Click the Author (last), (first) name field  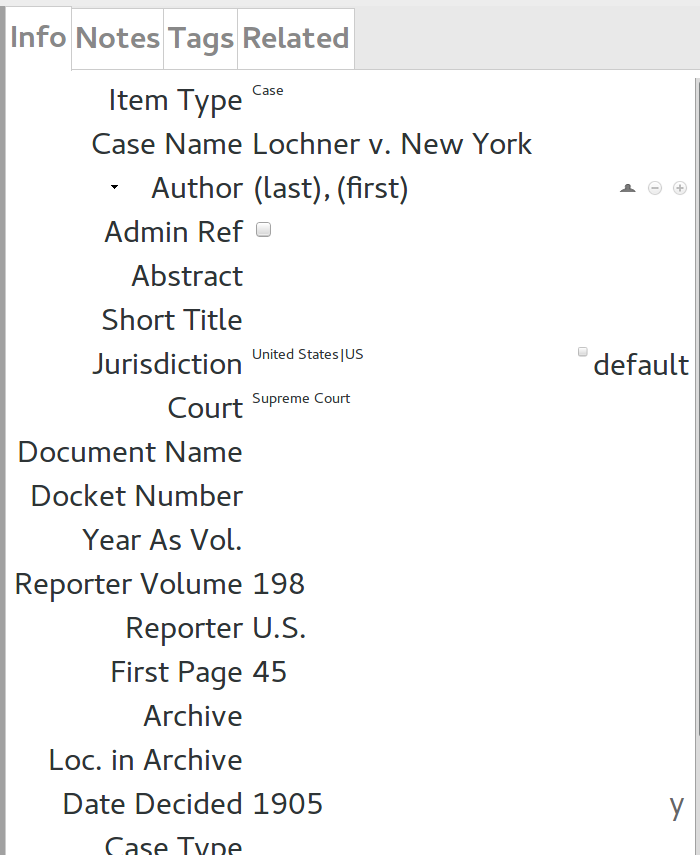330,189
